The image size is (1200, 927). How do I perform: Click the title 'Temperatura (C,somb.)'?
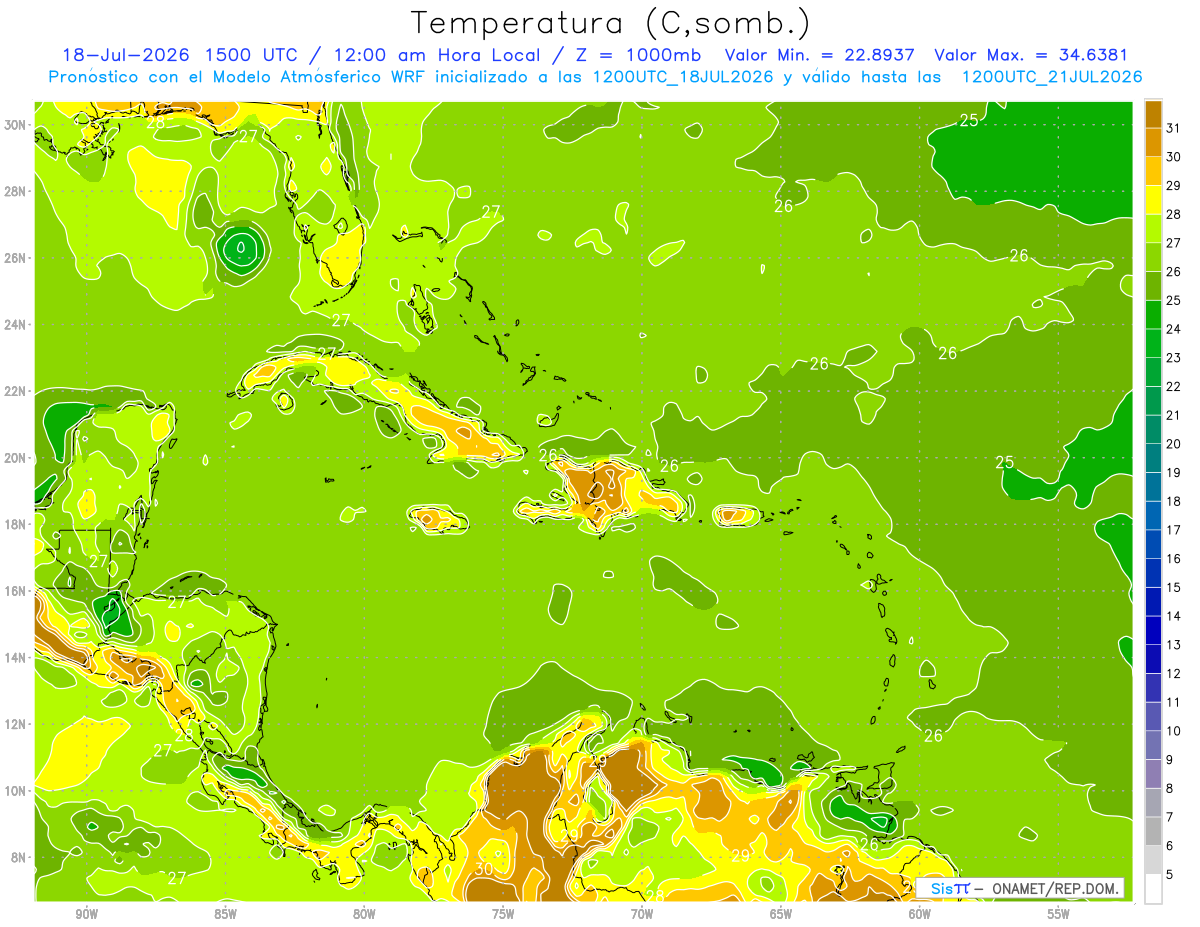[x=611, y=23]
